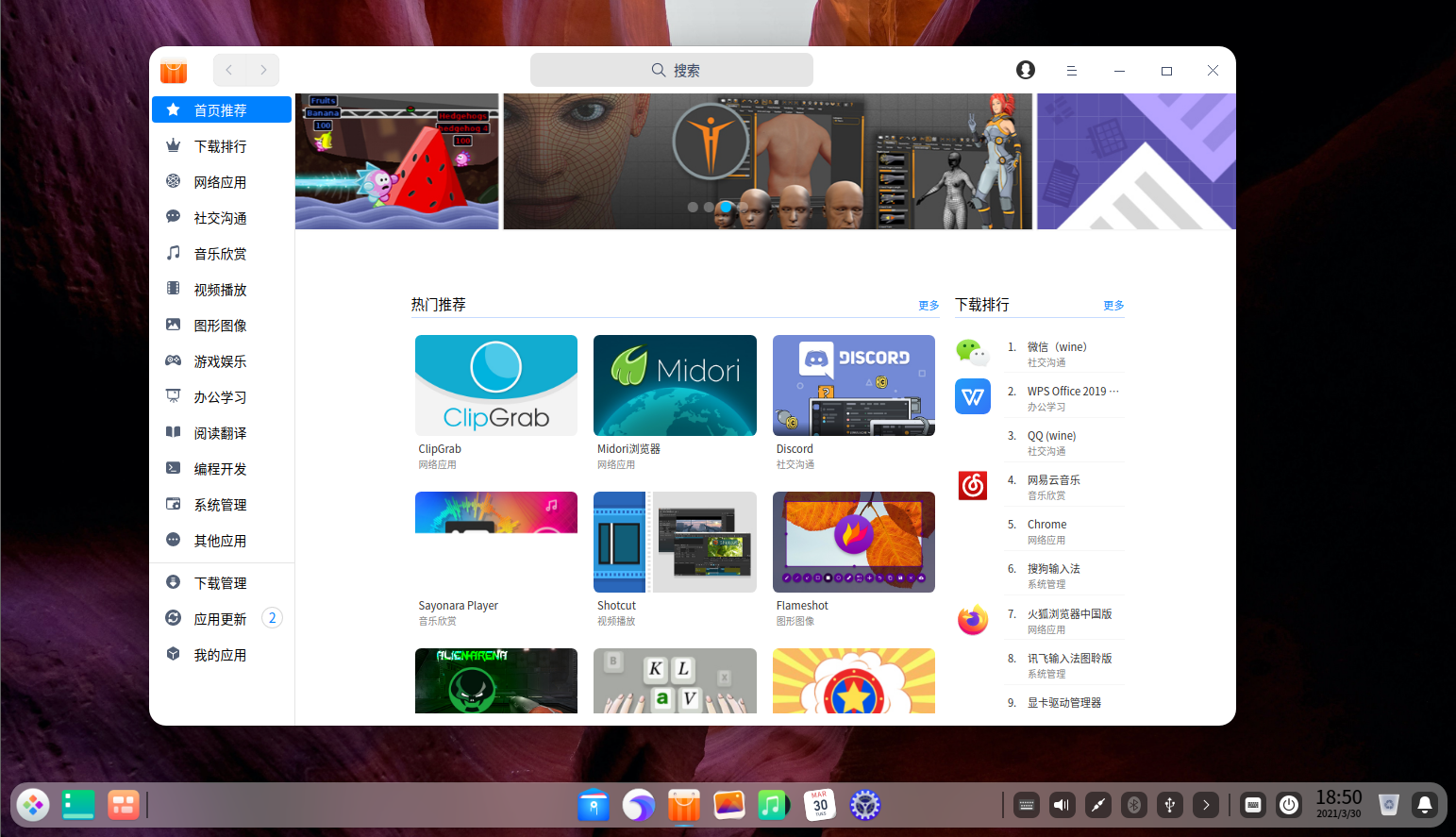Open the Sayonara Player app thumbnail
The width and height of the screenshot is (1456, 837).
[496, 542]
